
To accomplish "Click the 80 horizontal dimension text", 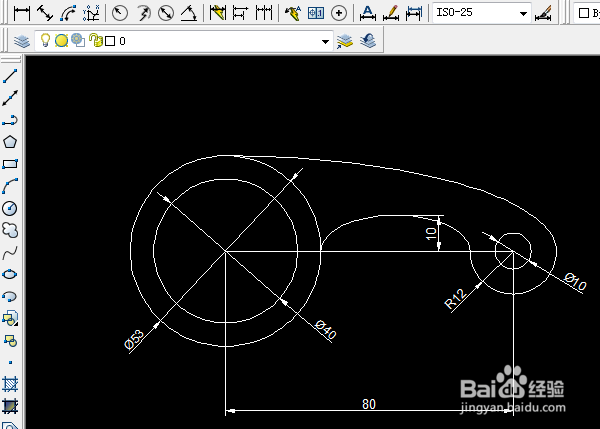I will pyautogui.click(x=369, y=404).
